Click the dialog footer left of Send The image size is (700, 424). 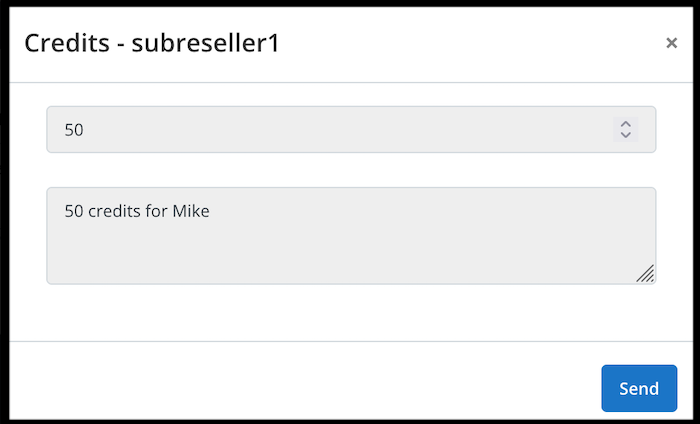point(300,388)
